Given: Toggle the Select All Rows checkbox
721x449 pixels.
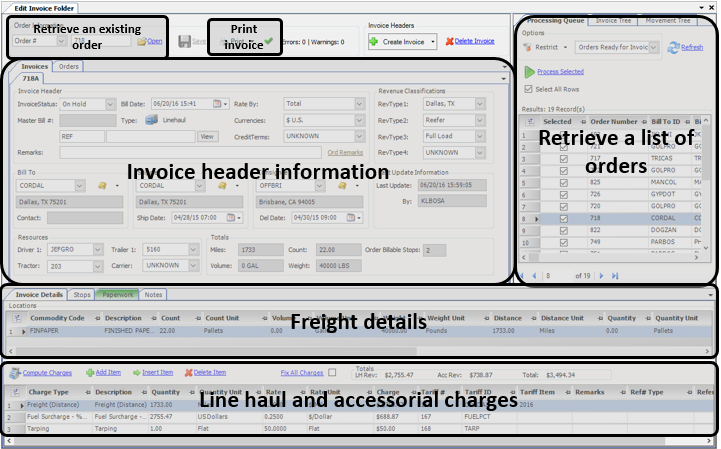Looking at the screenshot, I should pyautogui.click(x=528, y=89).
